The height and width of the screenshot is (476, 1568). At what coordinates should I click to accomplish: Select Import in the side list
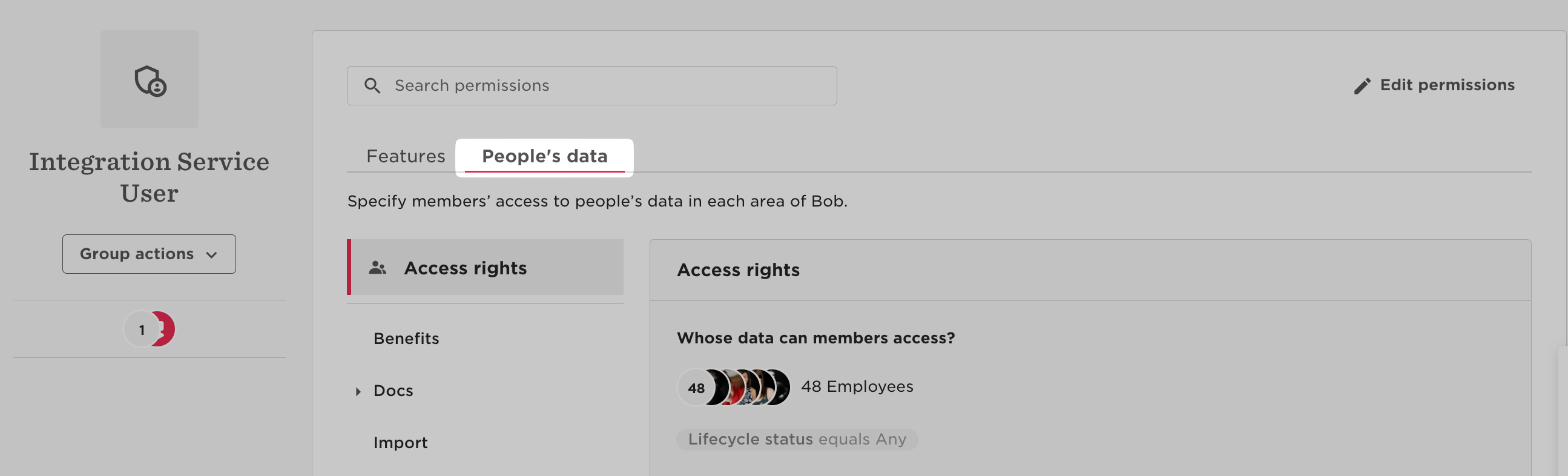pyautogui.click(x=400, y=443)
